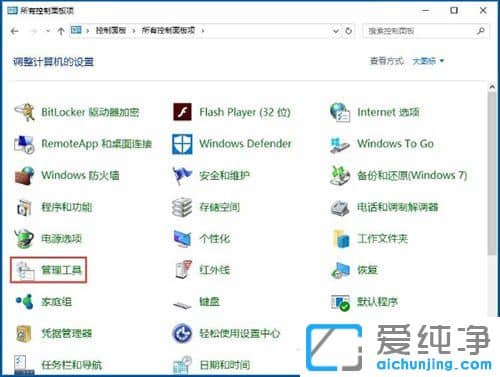
Task: Select 控制面板 breadcrumb in address bar
Action: (111, 30)
